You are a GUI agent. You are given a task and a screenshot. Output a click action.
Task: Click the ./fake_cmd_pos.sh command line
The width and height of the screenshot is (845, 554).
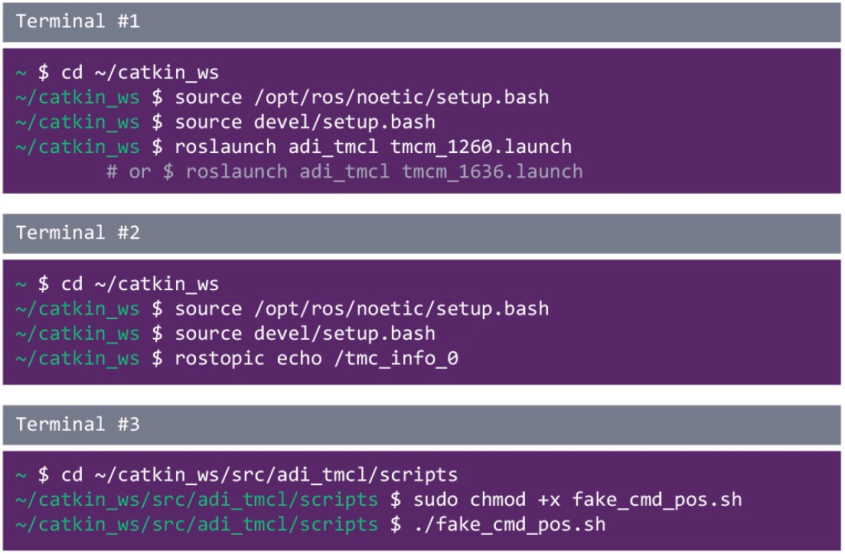pos(510,524)
